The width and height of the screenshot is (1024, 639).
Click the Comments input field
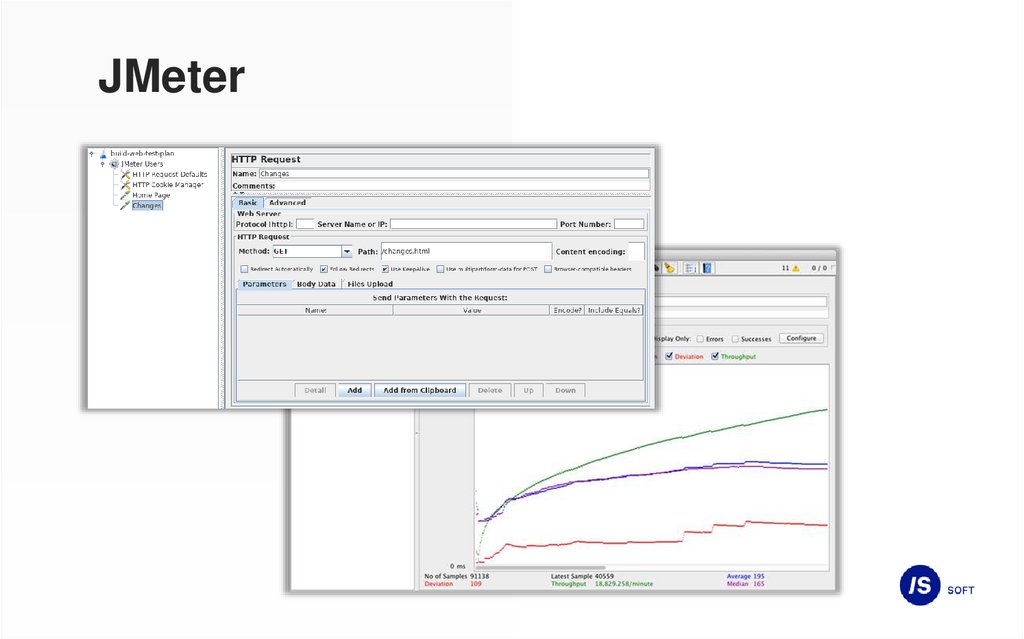coord(463,186)
